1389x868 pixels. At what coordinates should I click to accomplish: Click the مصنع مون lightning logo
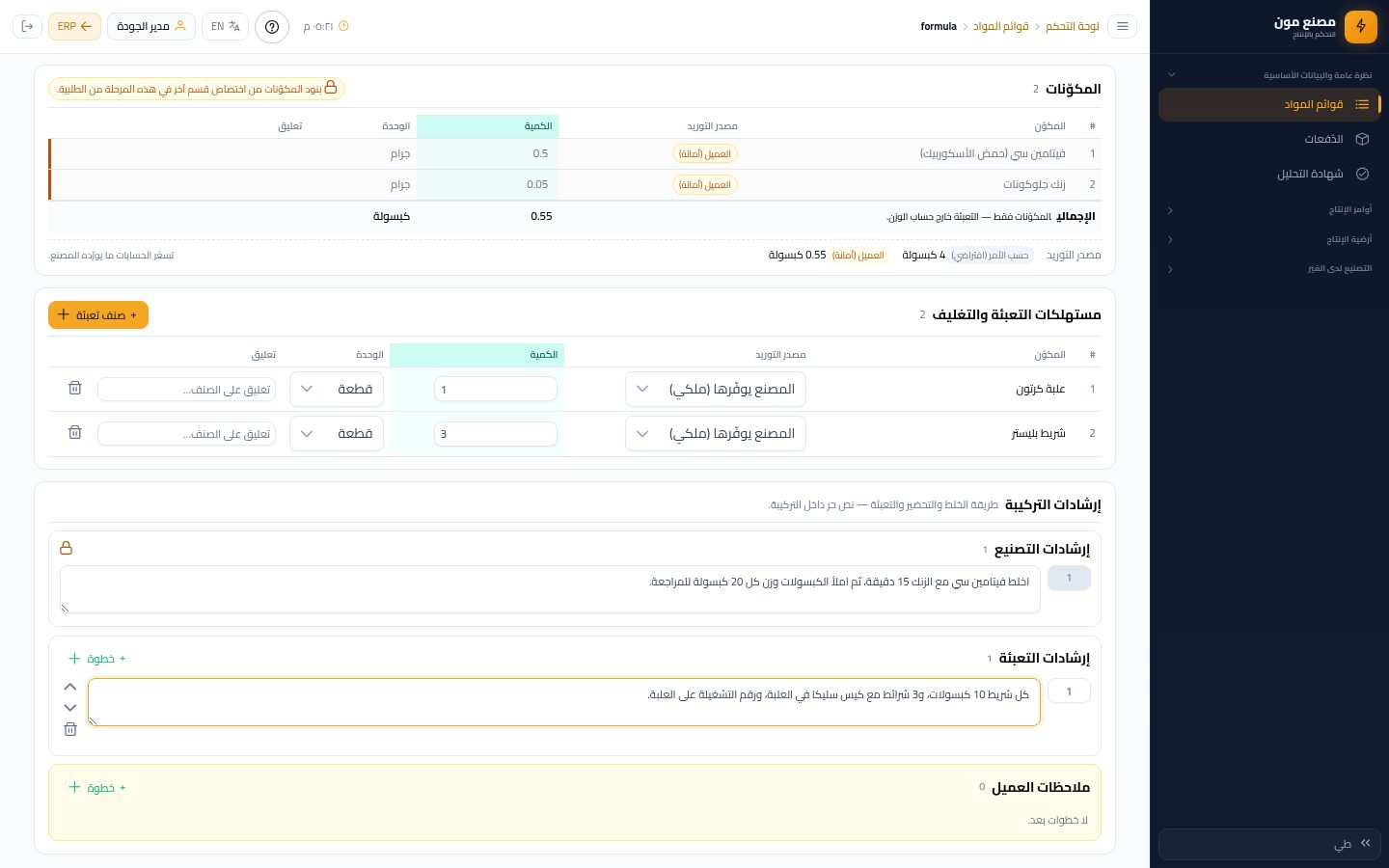pos(1361,26)
